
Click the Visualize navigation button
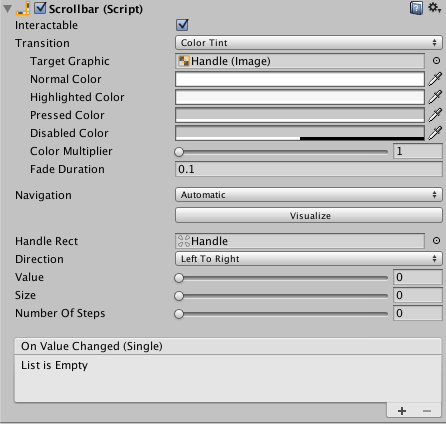tap(309, 215)
